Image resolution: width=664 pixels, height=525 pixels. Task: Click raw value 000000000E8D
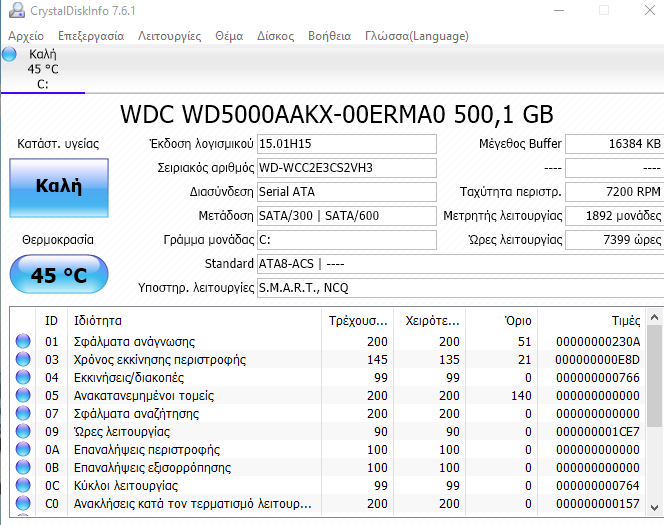click(598, 359)
